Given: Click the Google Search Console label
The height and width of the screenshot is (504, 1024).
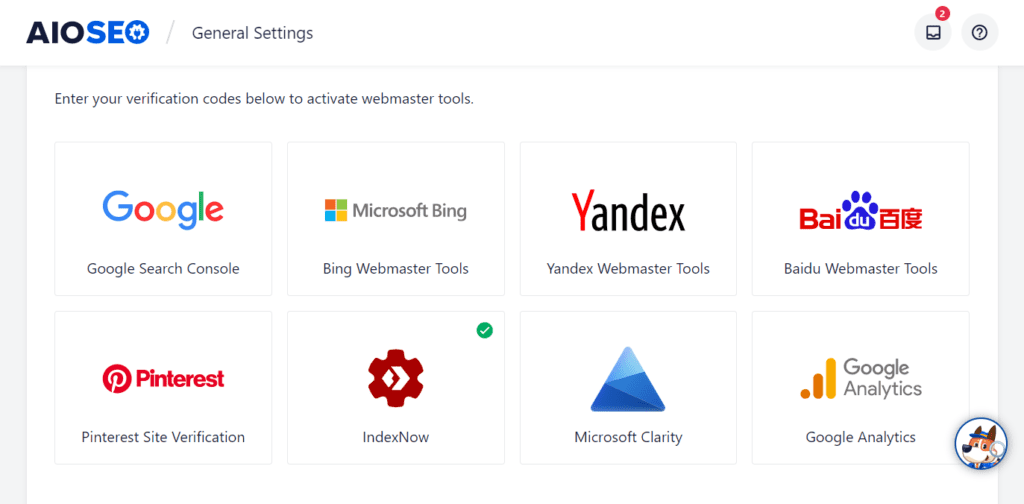Looking at the screenshot, I should (163, 268).
